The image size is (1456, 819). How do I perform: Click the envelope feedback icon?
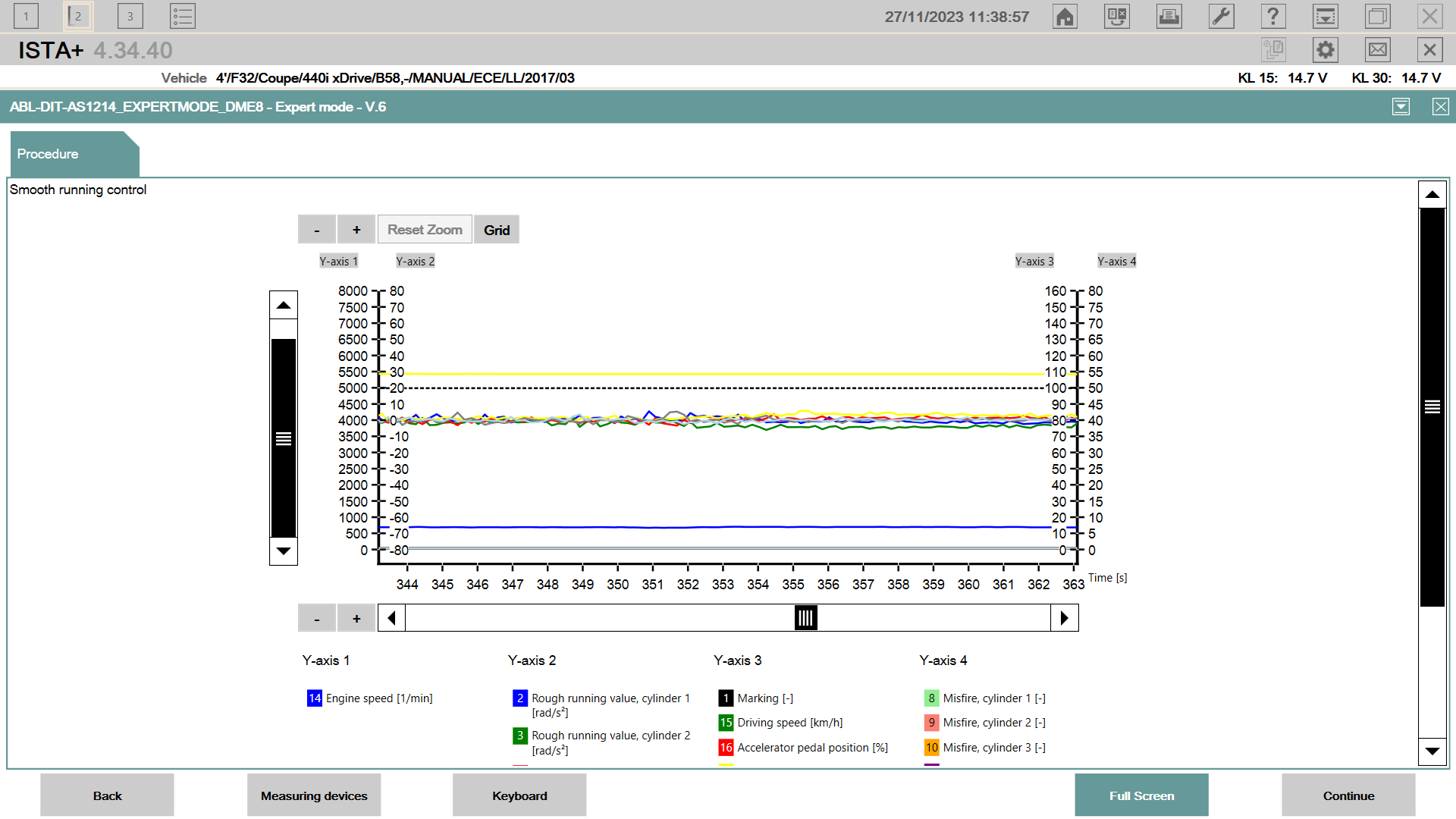pos(1377,50)
